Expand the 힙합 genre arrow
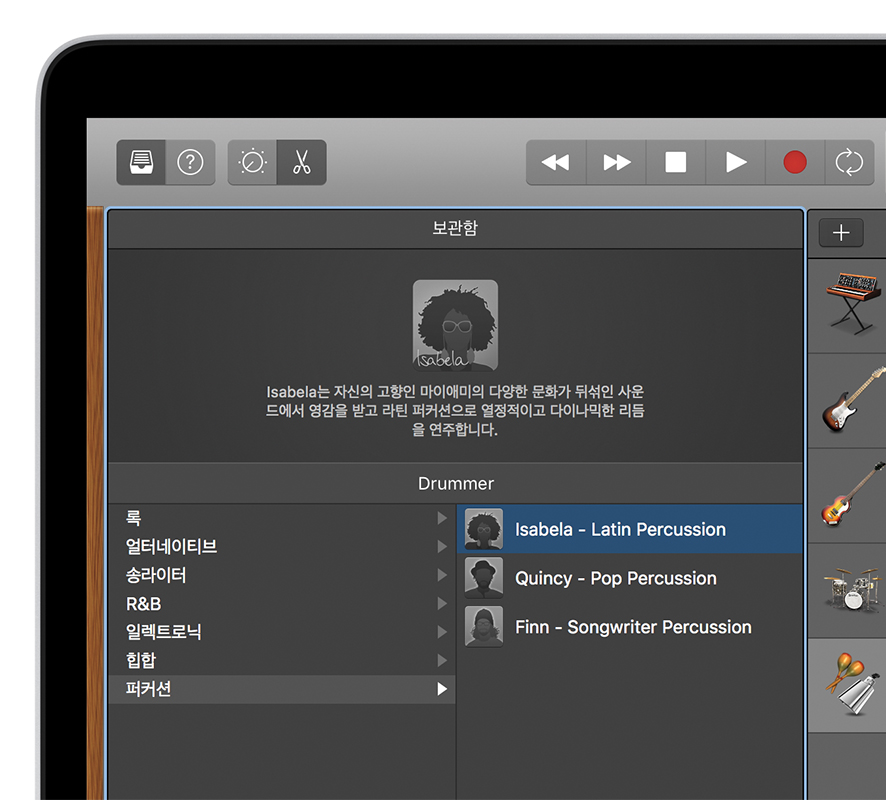The image size is (886, 800). coord(441,661)
